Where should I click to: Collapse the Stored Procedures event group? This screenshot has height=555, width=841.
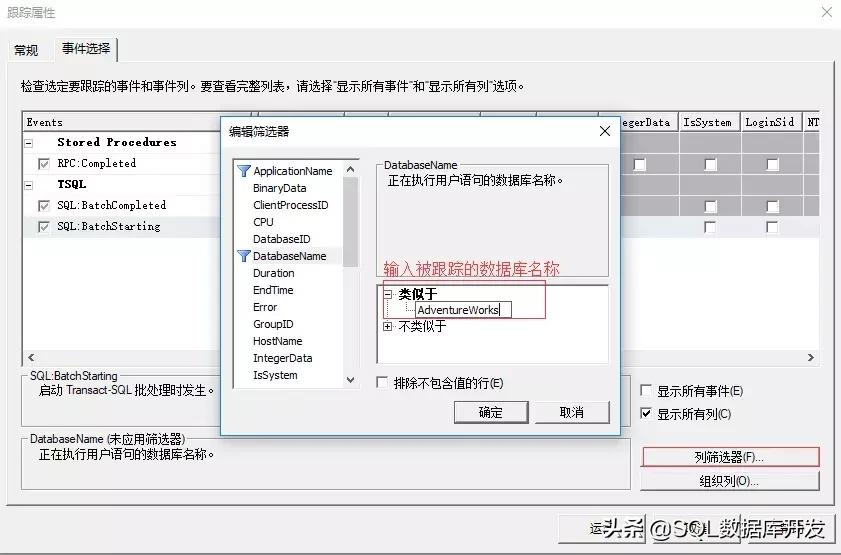pos(29,143)
